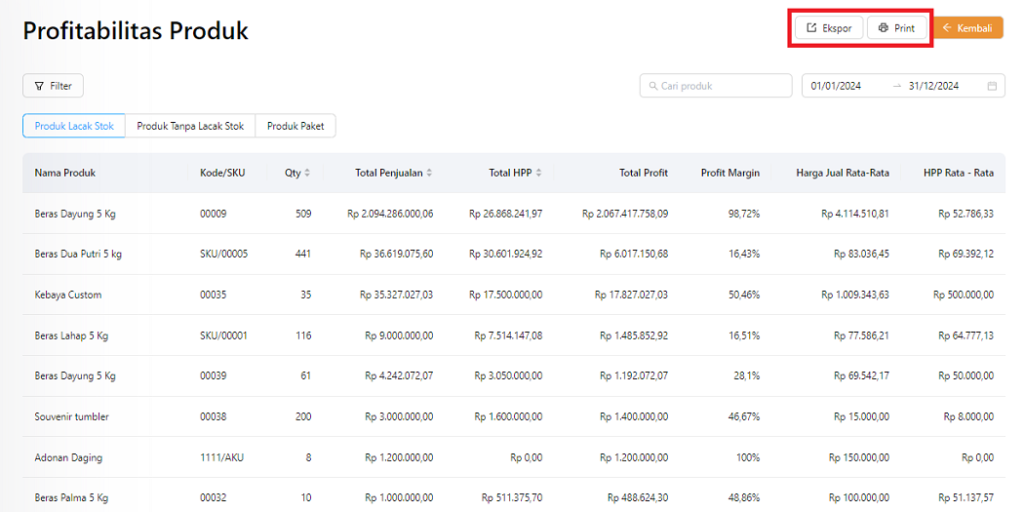Click the Filter funnel icon
The image size is (1024, 512).
tap(39, 86)
